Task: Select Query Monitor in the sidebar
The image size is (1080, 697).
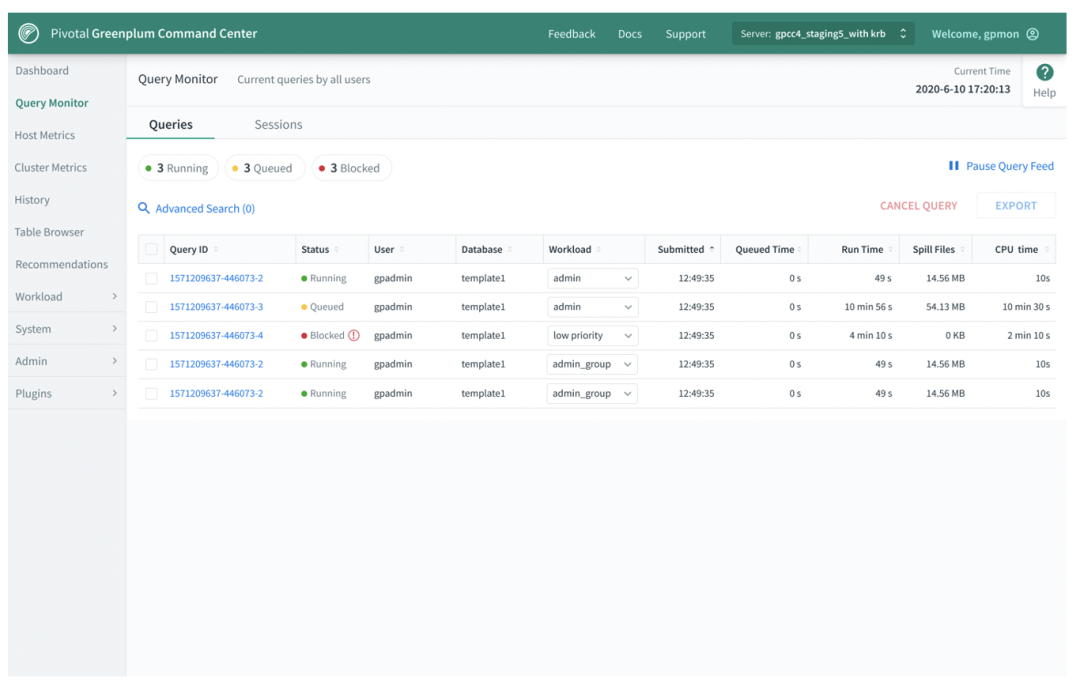Action: pyautogui.click(x=52, y=103)
